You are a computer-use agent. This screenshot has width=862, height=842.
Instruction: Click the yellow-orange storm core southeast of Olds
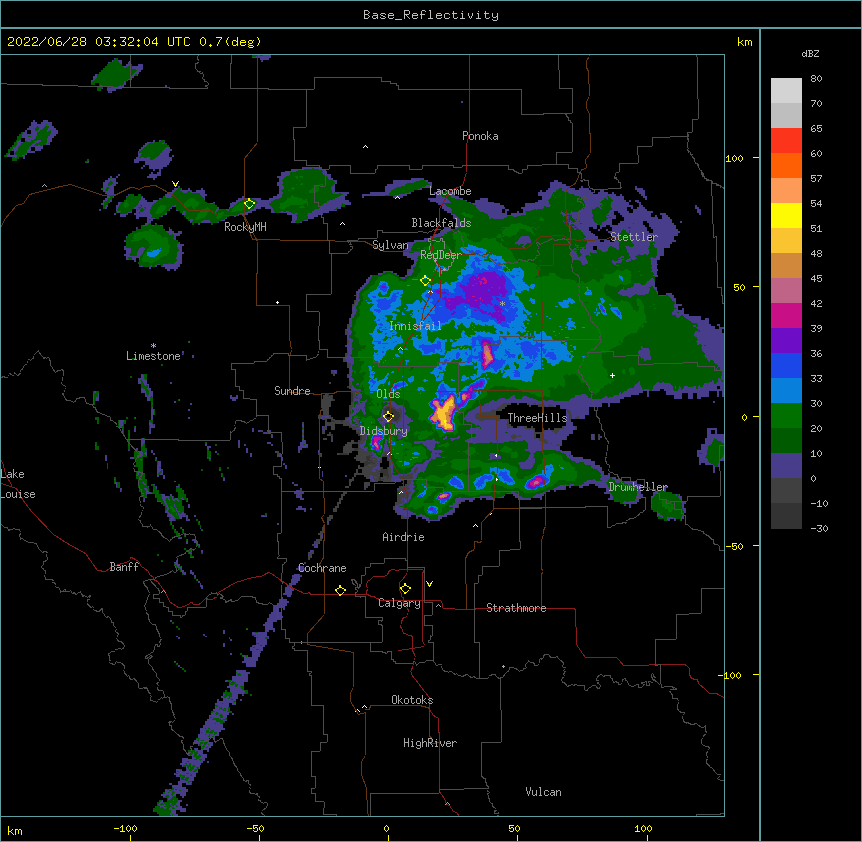click(443, 413)
